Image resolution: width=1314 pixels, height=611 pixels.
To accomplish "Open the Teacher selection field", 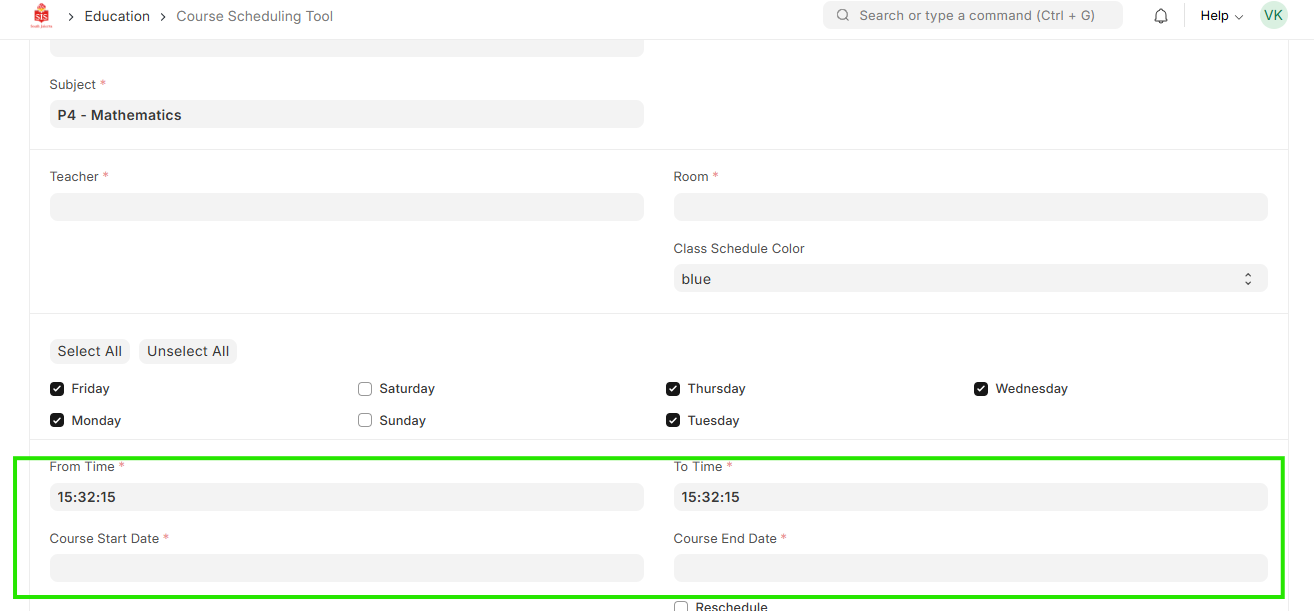I will 346,207.
